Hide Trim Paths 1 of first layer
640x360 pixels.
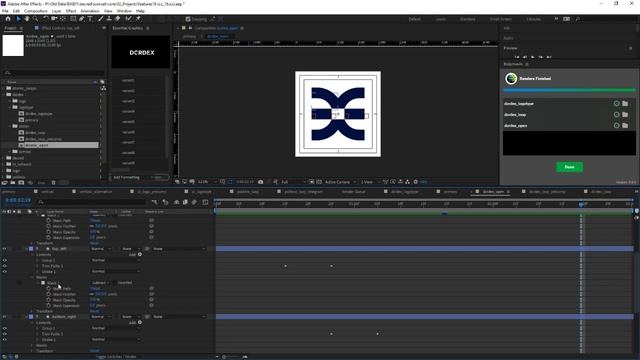click(4, 266)
